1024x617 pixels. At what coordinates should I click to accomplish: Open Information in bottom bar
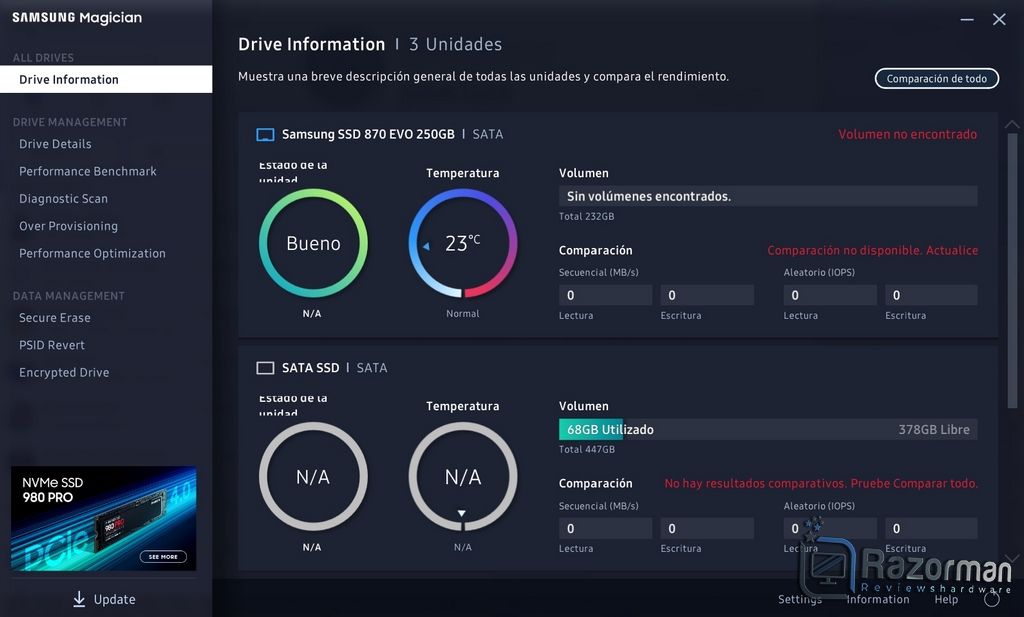[x=878, y=599]
